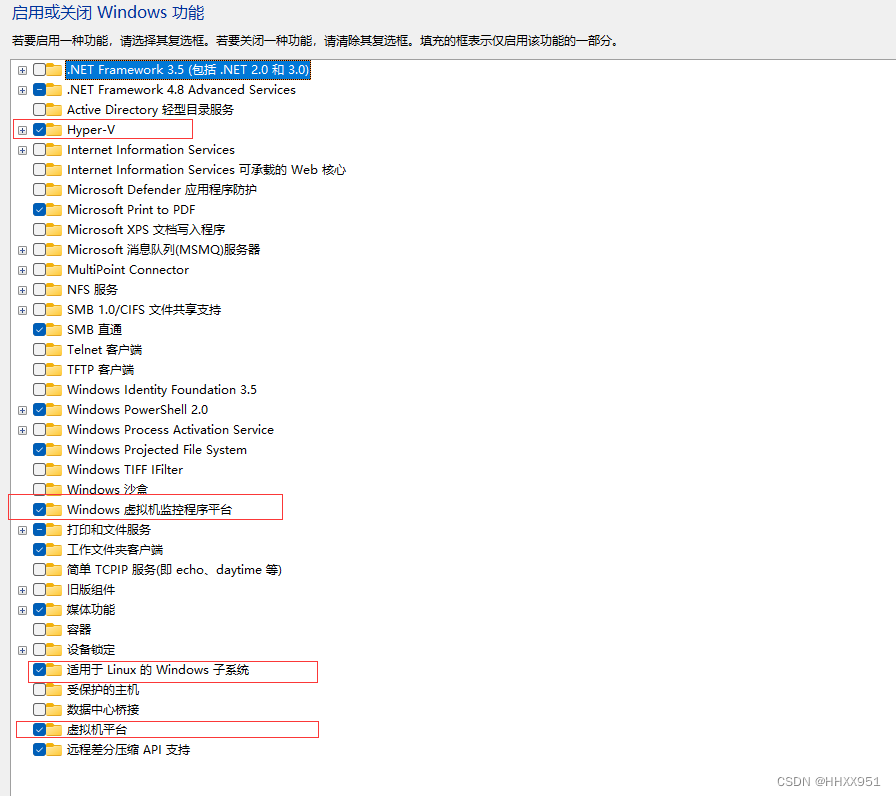The height and width of the screenshot is (796, 896).
Task: Click the folder icon beside SMB 直通
Action: pyautogui.click(x=52, y=329)
